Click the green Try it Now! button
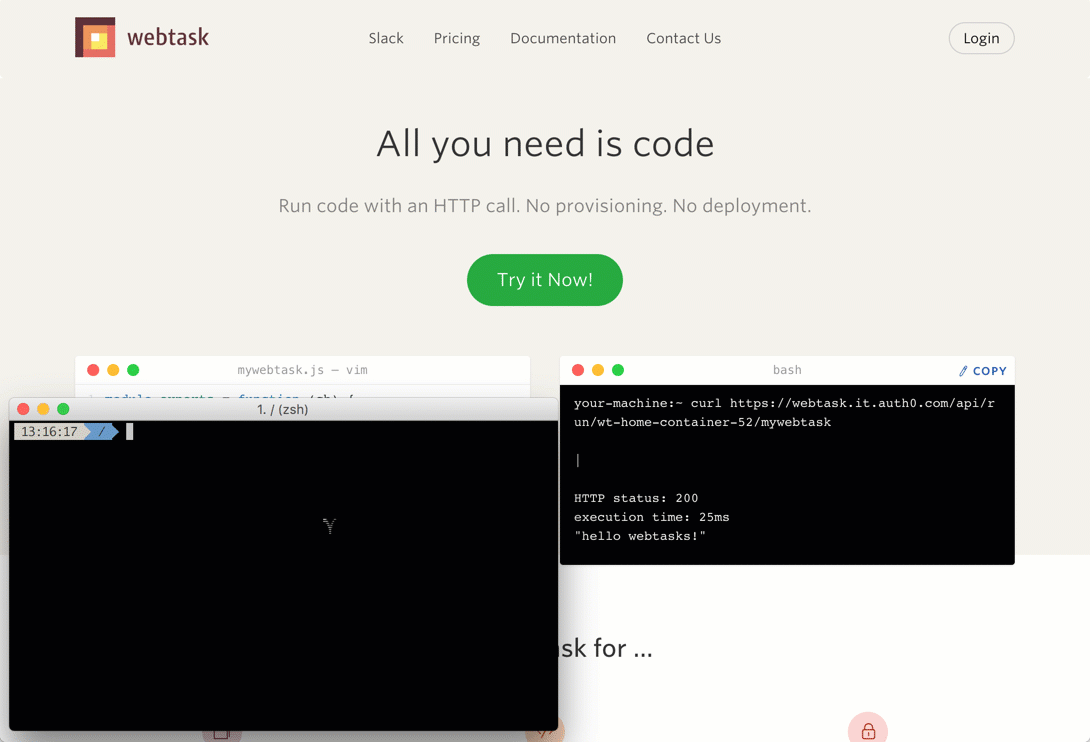 click(544, 280)
